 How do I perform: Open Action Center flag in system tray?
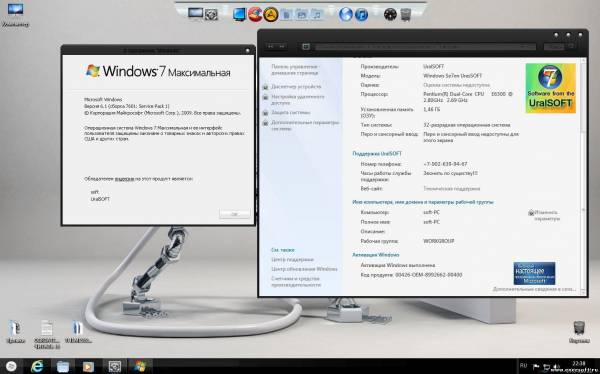click(x=536, y=367)
